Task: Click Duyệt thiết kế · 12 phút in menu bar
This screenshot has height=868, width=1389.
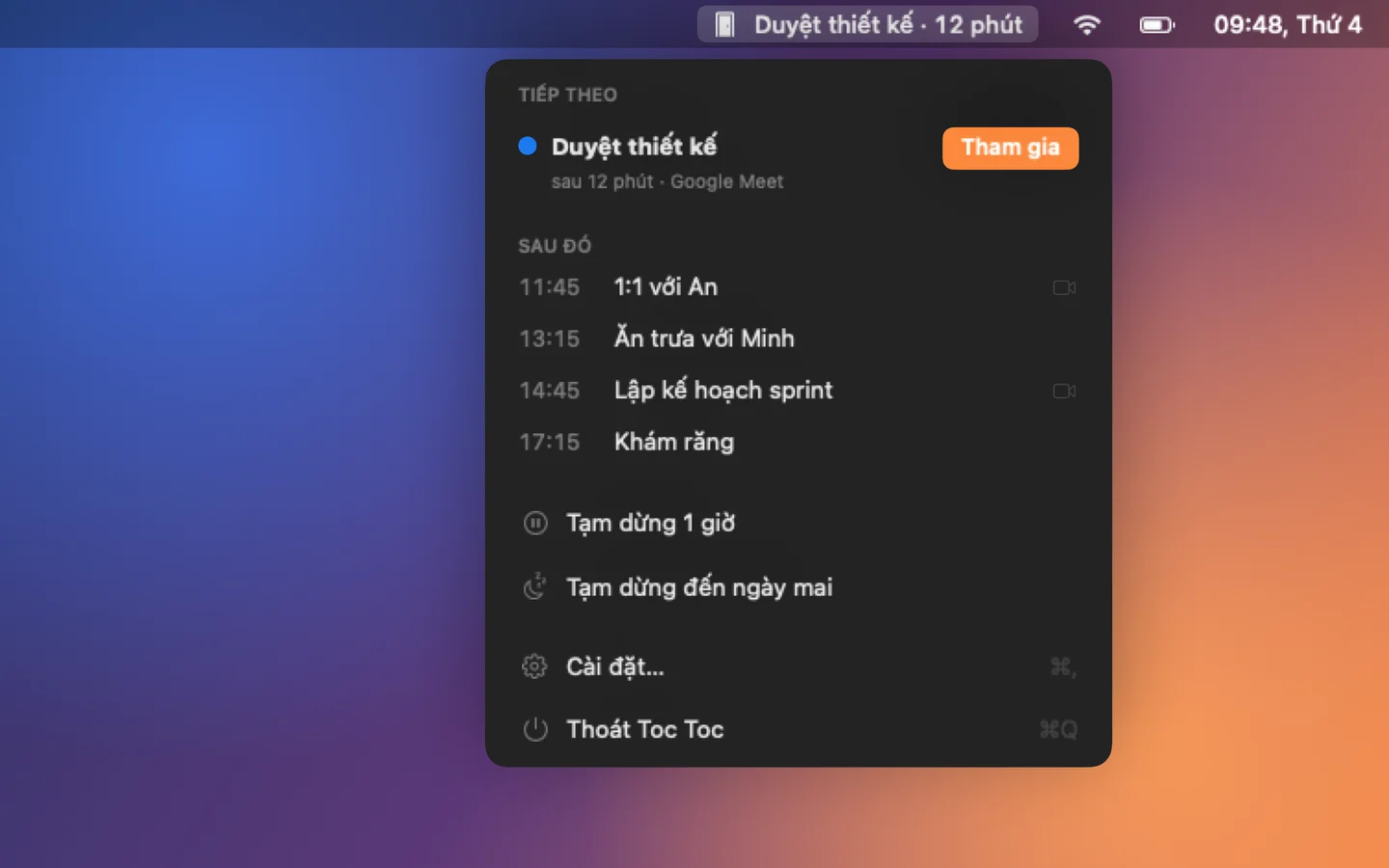Action: (x=867, y=24)
